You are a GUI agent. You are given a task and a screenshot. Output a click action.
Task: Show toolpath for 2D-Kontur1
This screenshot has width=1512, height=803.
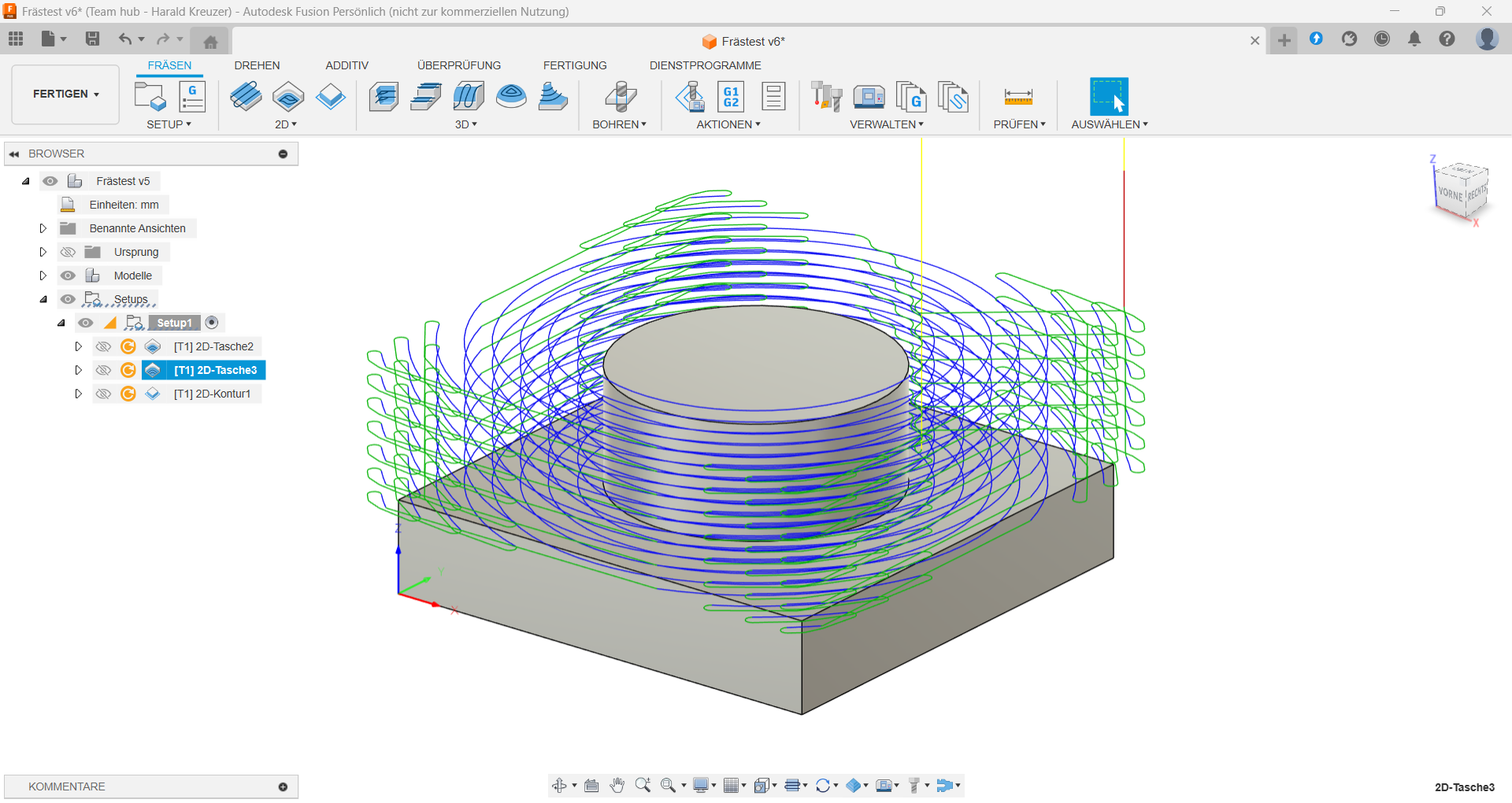click(x=103, y=394)
